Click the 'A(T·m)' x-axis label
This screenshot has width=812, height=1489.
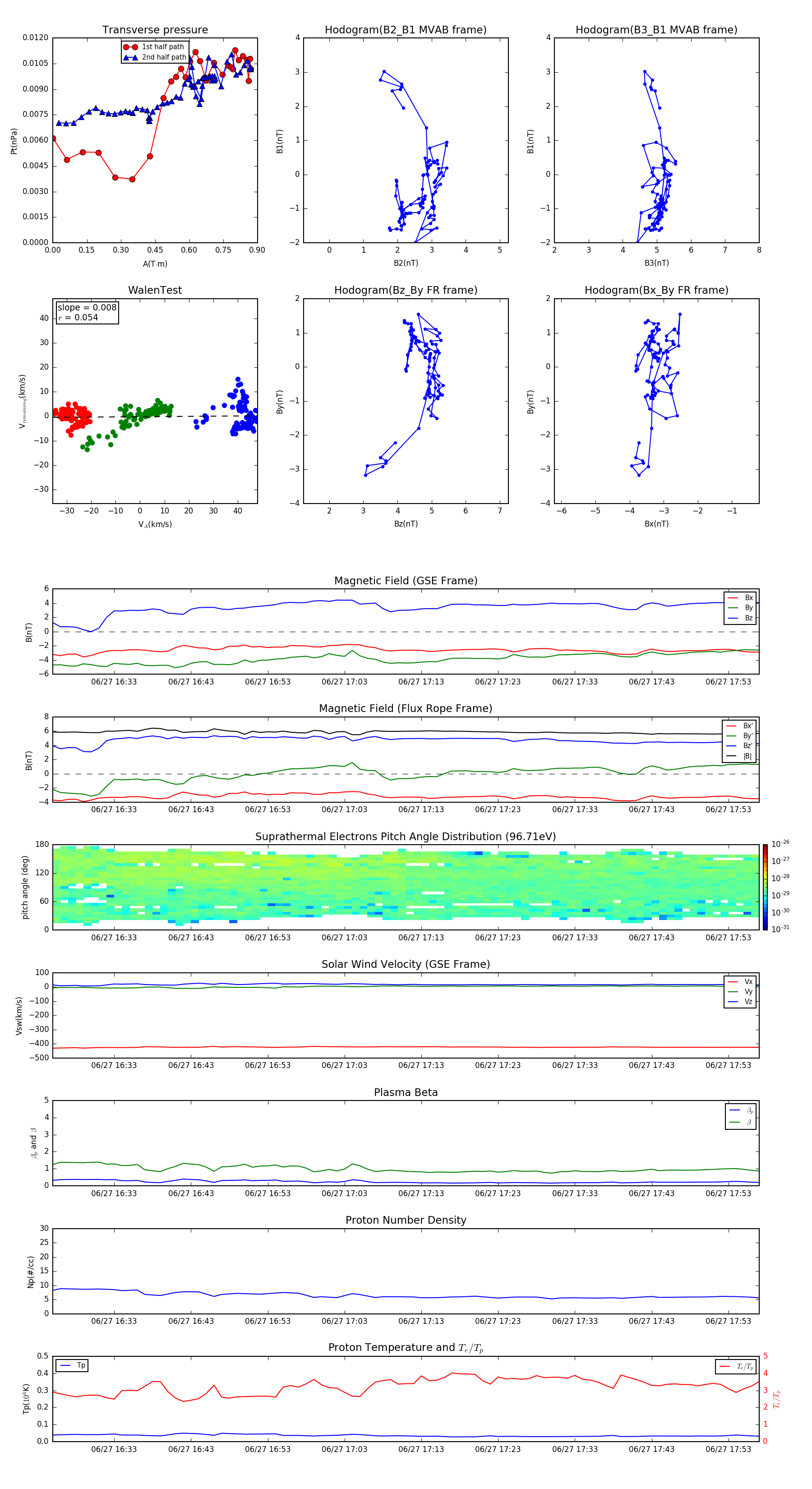point(155,264)
